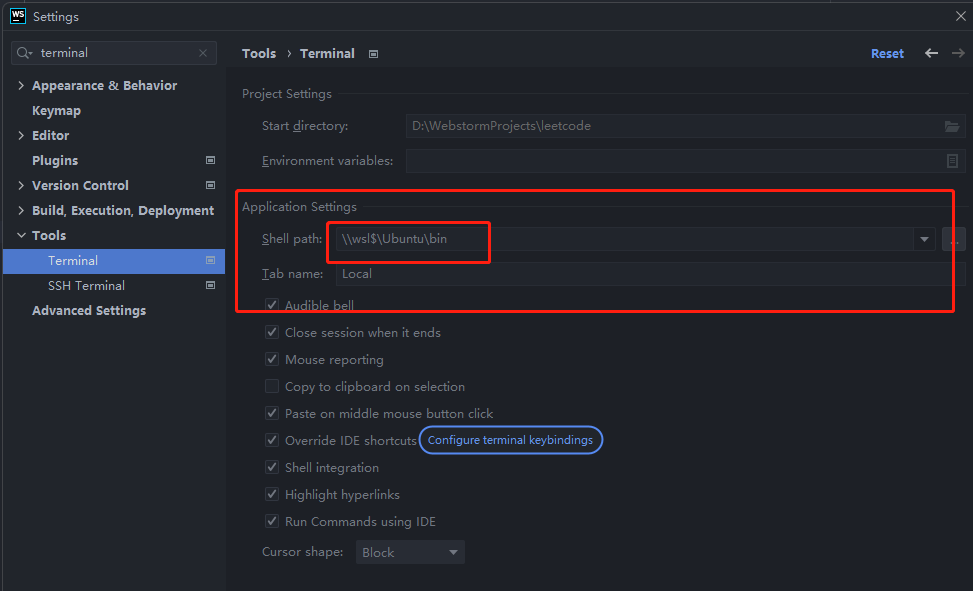Toggle the Audible bell checkbox
Image resolution: width=973 pixels, height=591 pixels.
coord(272,305)
